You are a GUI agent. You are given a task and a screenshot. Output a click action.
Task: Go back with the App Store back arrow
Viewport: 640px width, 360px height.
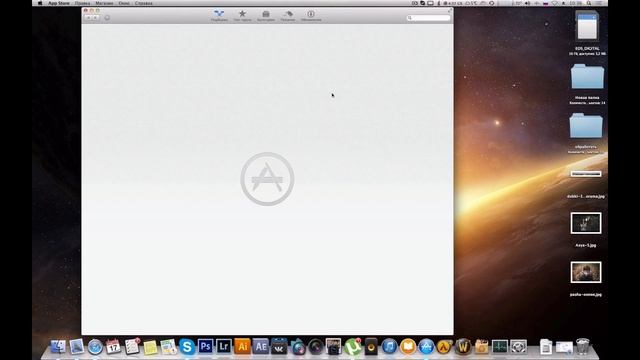coord(88,18)
